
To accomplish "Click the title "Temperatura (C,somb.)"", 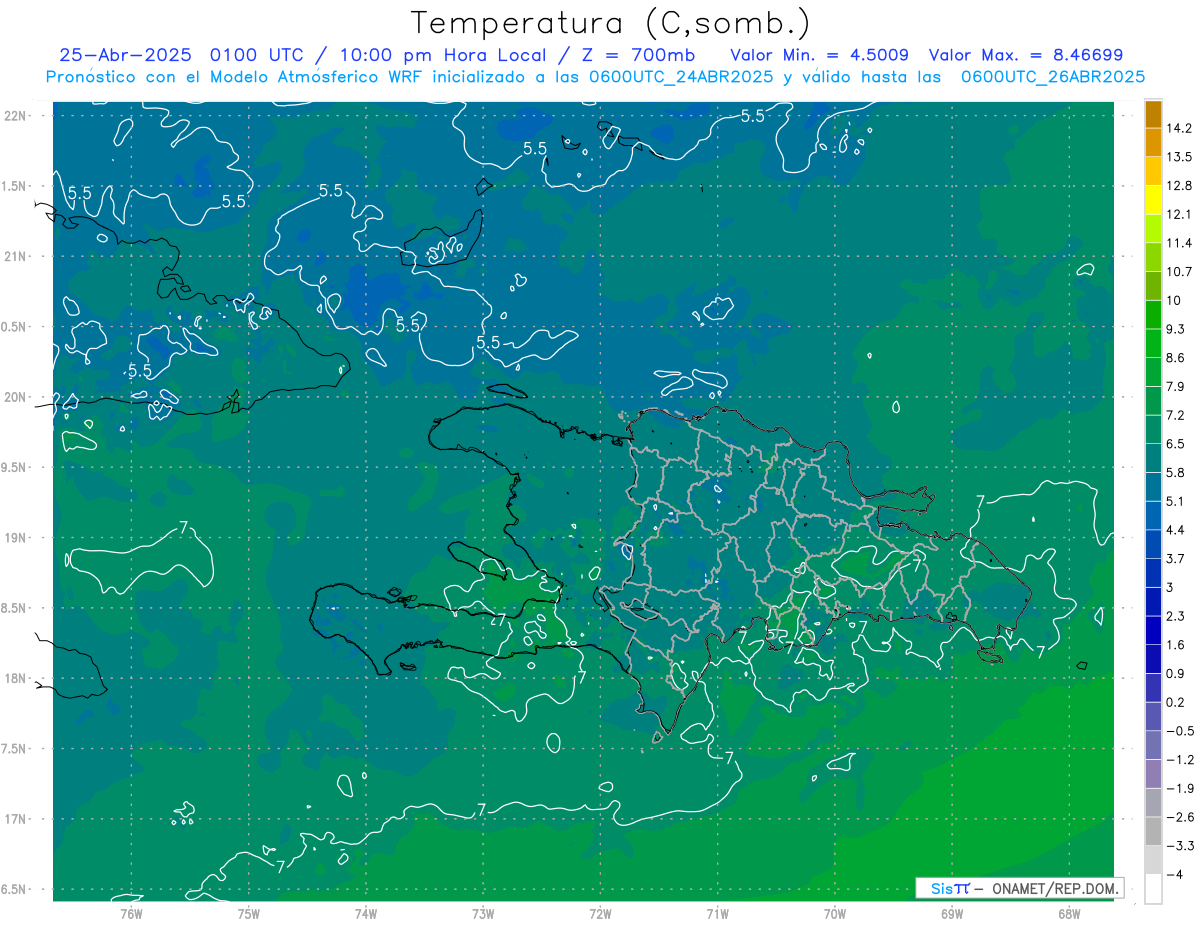I will tap(610, 22).
